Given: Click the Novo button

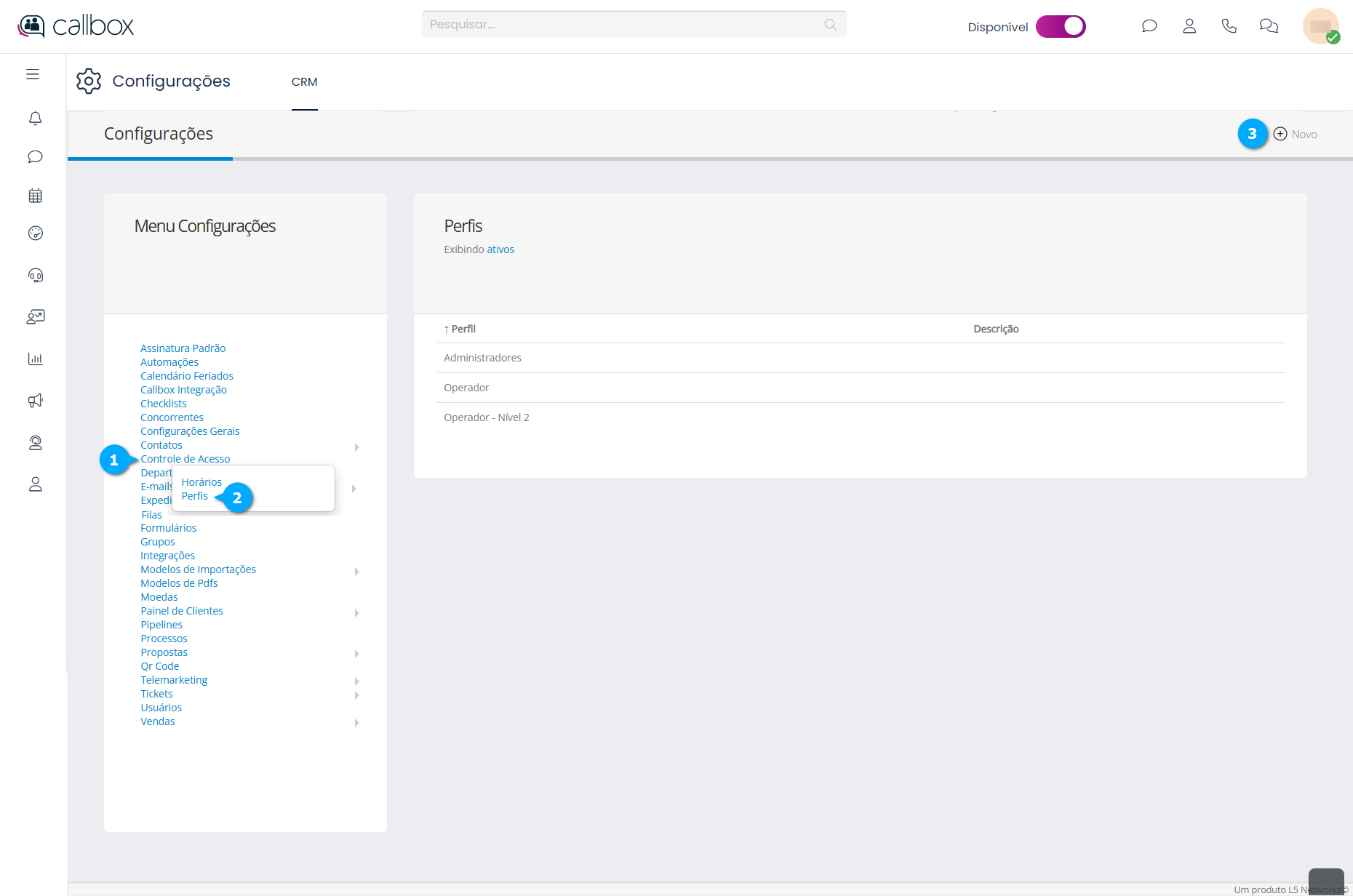Looking at the screenshot, I should [1296, 134].
